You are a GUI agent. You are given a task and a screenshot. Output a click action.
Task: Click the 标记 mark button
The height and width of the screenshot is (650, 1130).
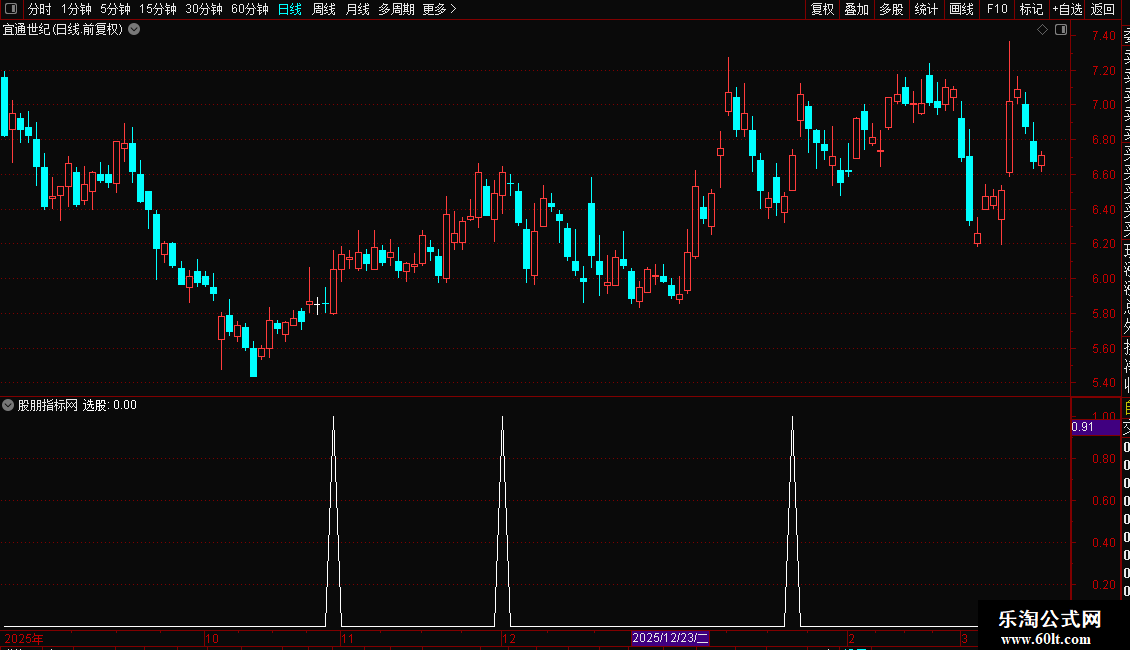[x=1031, y=9]
